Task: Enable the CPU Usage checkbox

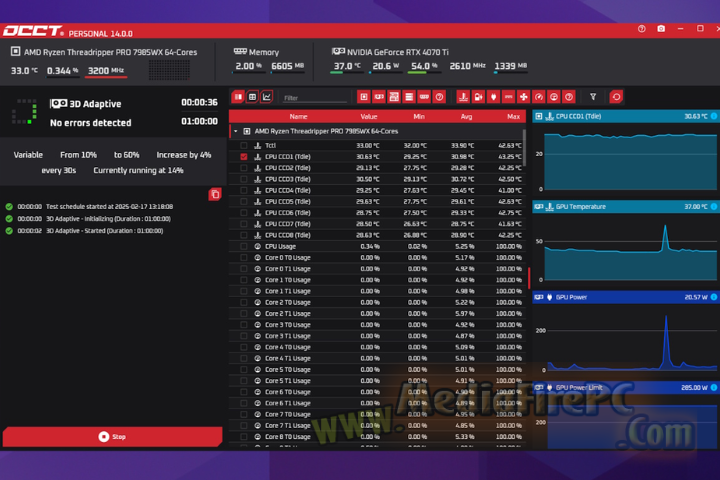Action: coord(244,246)
